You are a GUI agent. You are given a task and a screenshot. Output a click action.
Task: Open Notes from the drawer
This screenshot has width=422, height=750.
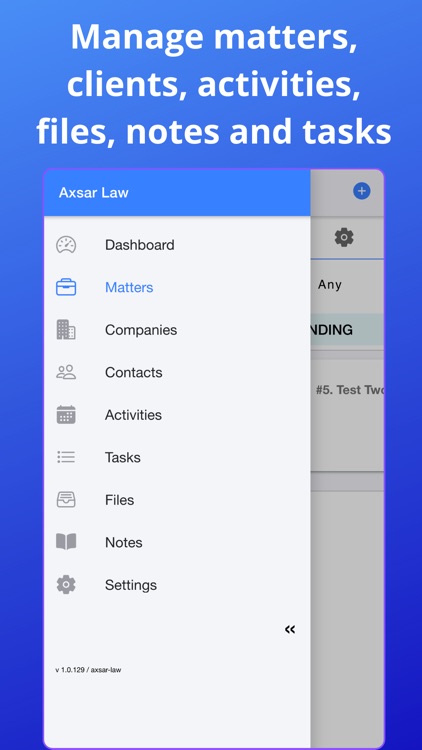point(124,542)
